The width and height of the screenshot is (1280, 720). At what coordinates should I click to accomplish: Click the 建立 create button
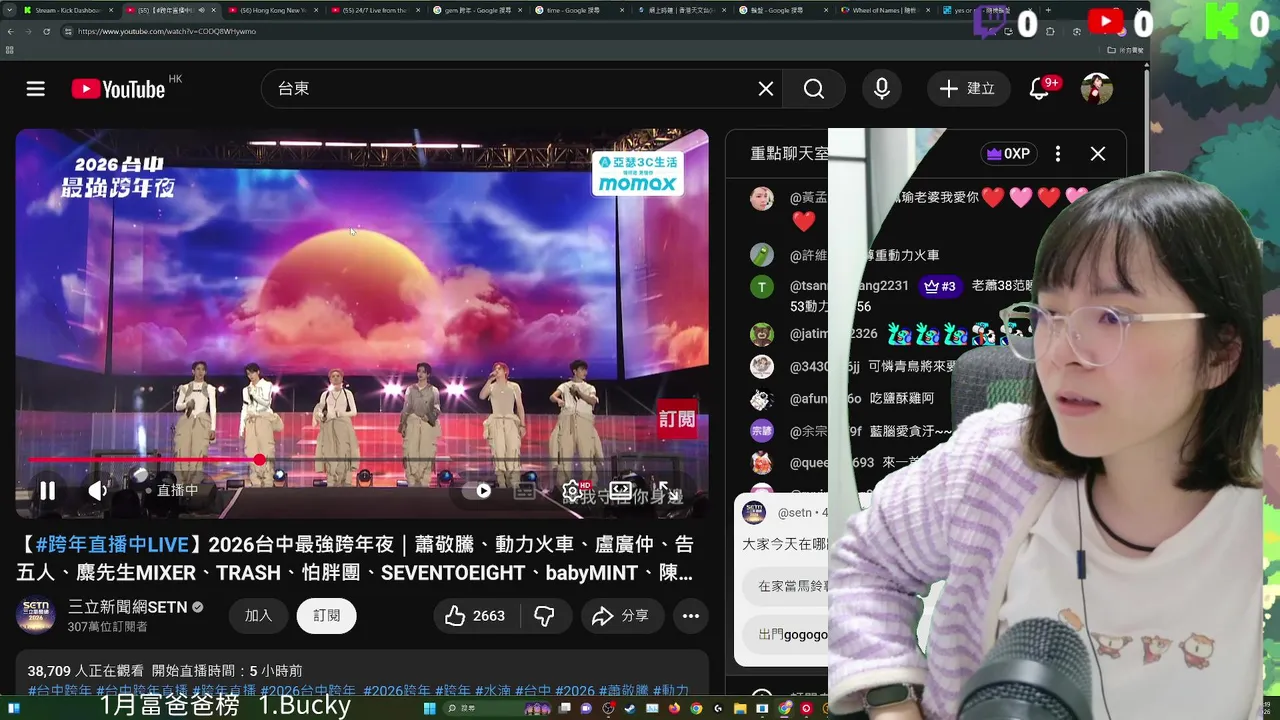click(968, 89)
